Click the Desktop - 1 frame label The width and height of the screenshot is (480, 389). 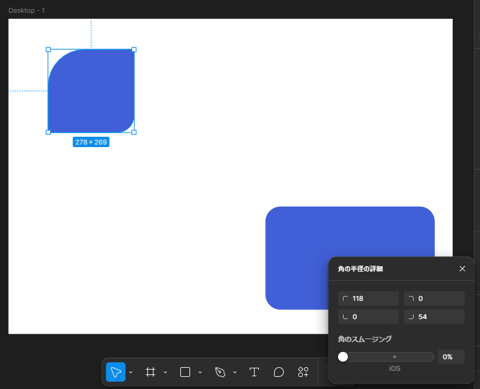pyautogui.click(x=27, y=11)
